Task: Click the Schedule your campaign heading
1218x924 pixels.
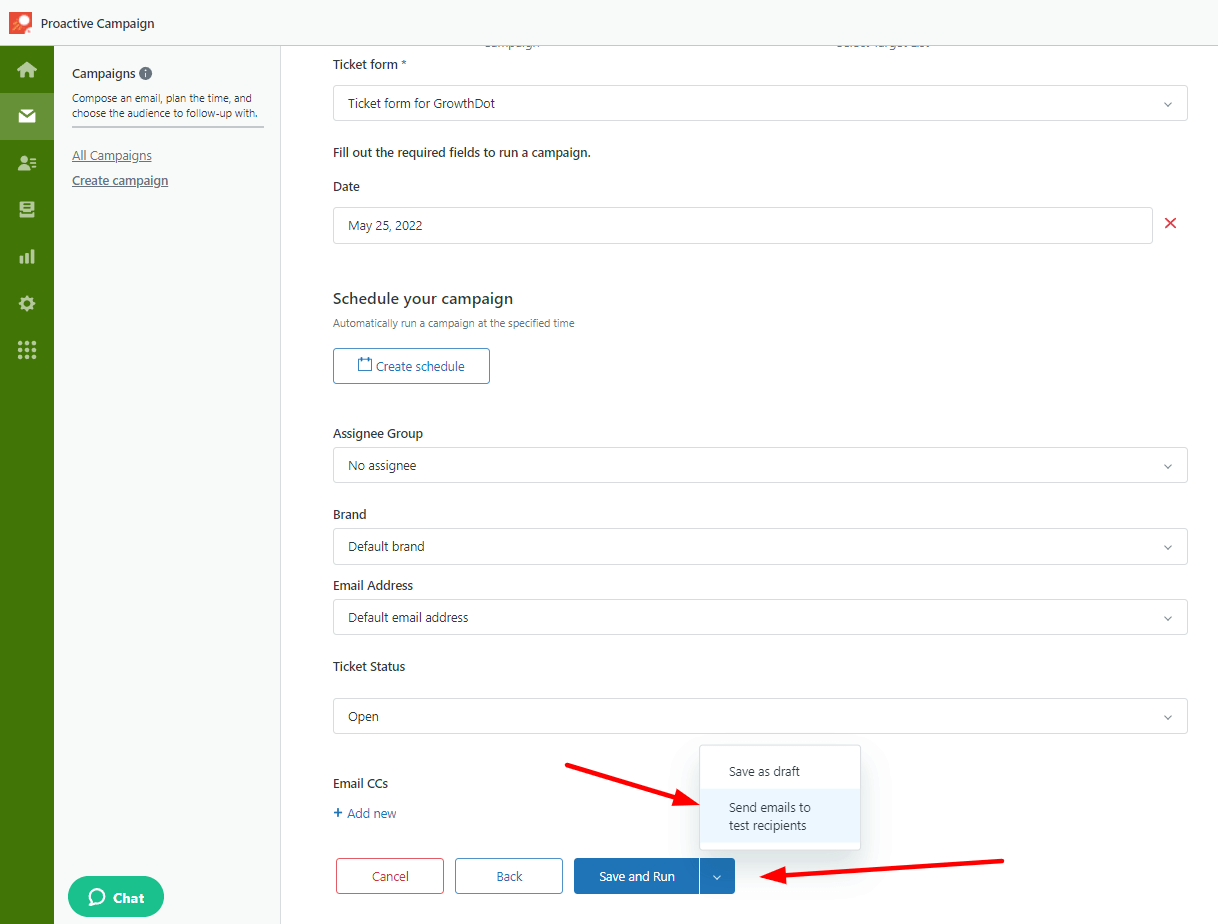Action: pos(423,298)
